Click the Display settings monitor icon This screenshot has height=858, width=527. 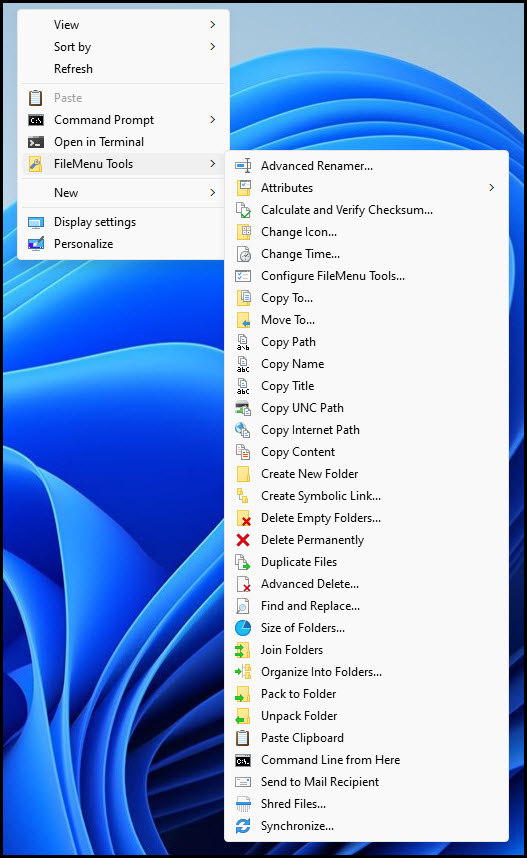[36, 222]
